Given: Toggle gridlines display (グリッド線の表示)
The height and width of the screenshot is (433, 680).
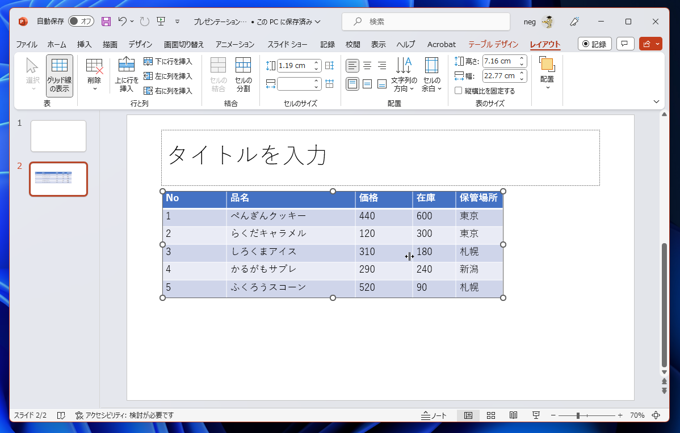Looking at the screenshot, I should (59, 75).
